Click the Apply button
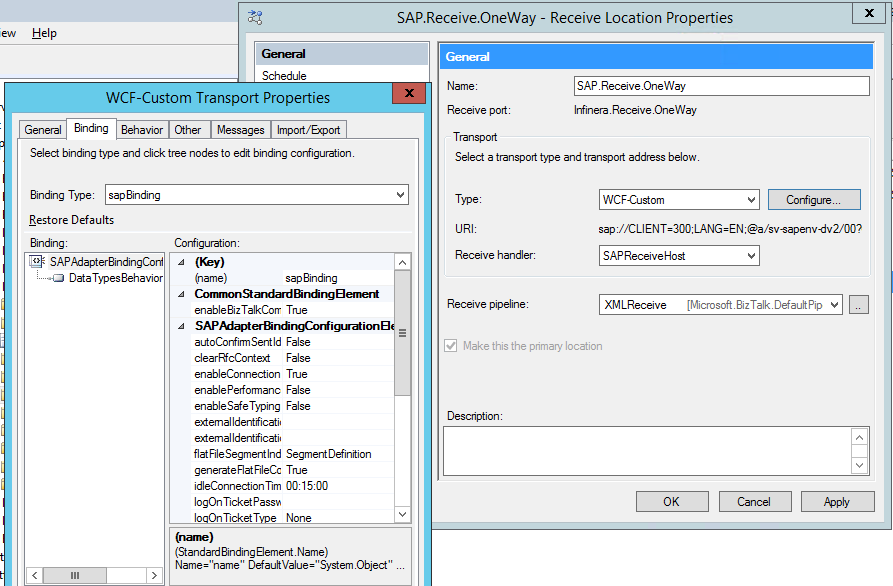Viewport: 893px width, 586px height. point(837,502)
